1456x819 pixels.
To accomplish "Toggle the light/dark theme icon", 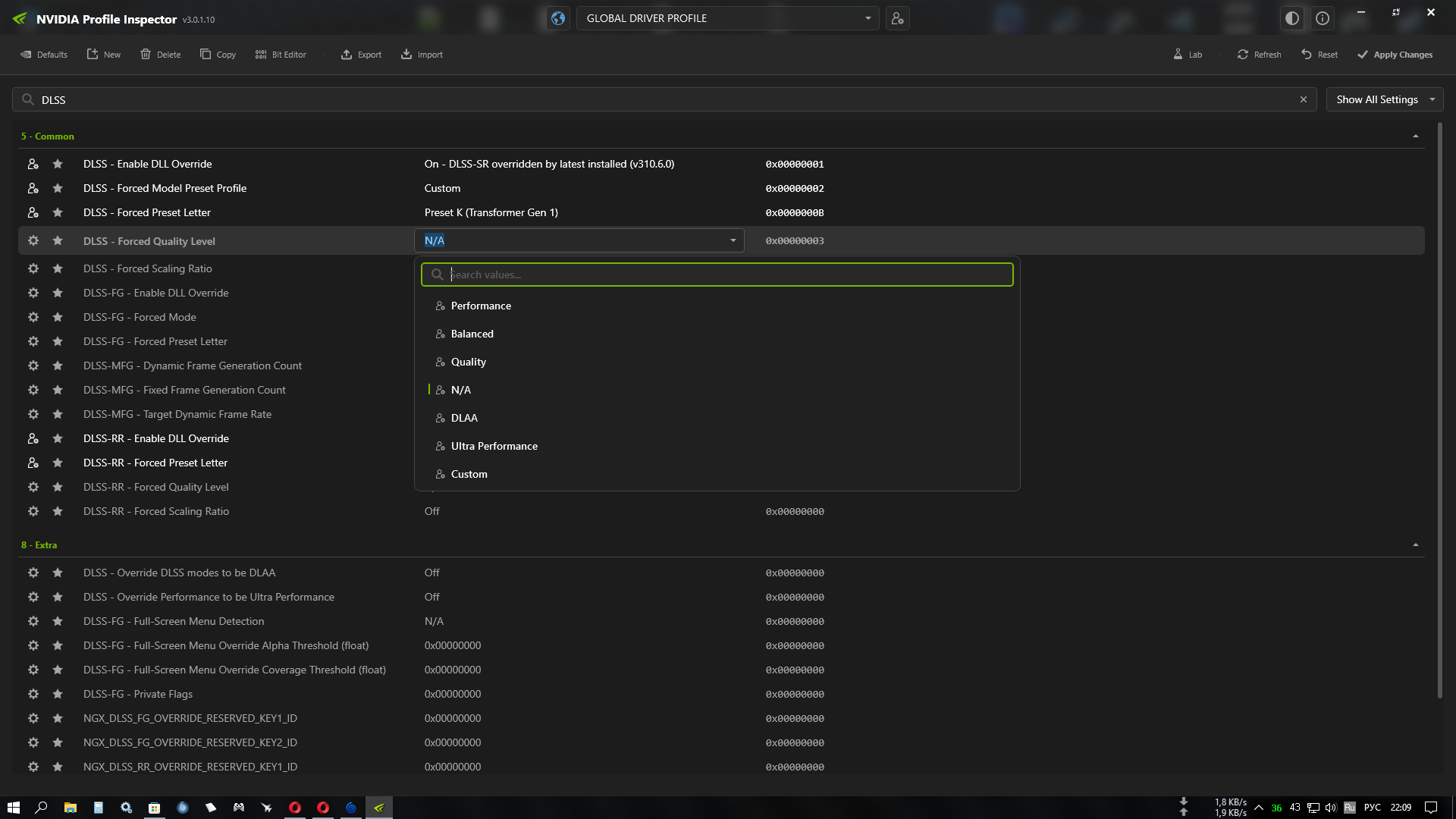I will (x=1292, y=18).
